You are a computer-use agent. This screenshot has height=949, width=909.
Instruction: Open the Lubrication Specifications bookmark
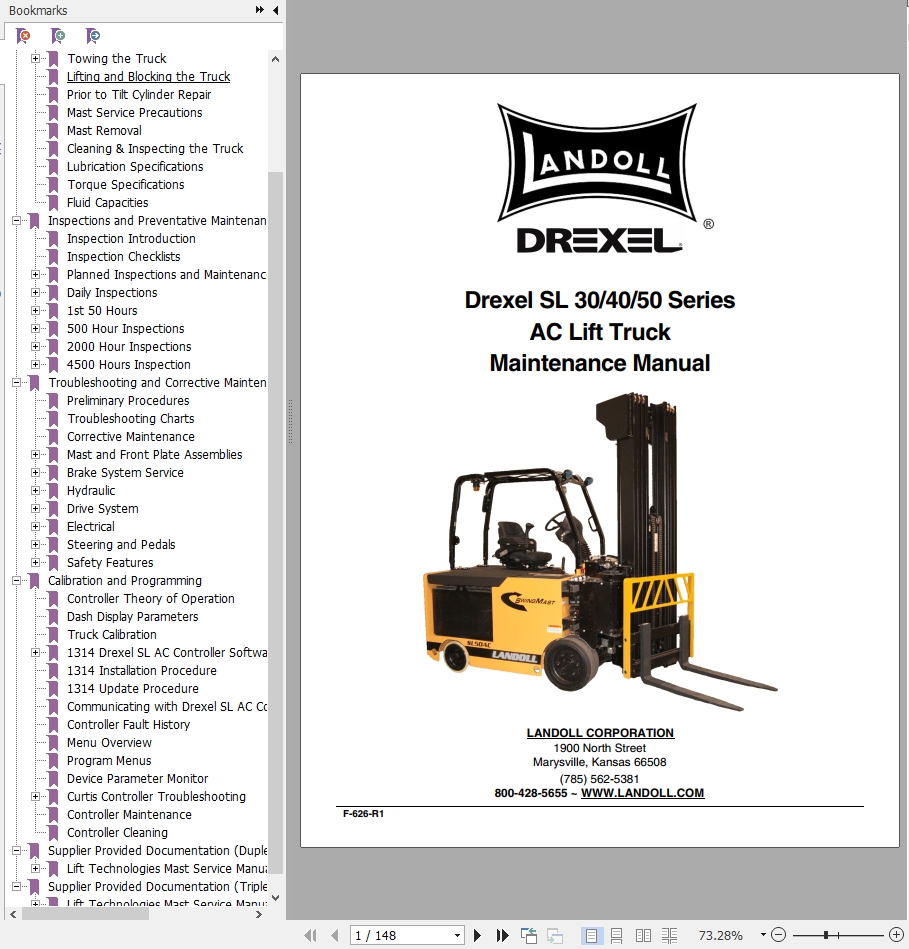(x=135, y=167)
